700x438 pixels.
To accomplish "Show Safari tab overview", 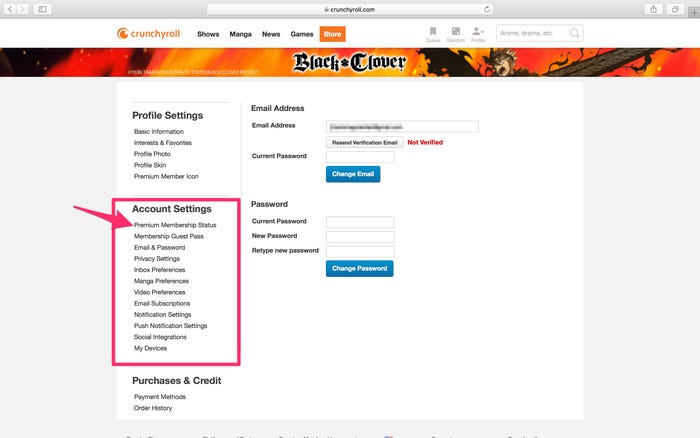I will 675,9.
